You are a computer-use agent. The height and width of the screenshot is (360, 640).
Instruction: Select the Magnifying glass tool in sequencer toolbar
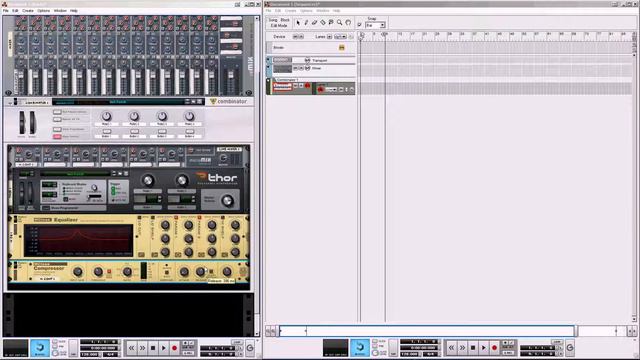(340, 23)
